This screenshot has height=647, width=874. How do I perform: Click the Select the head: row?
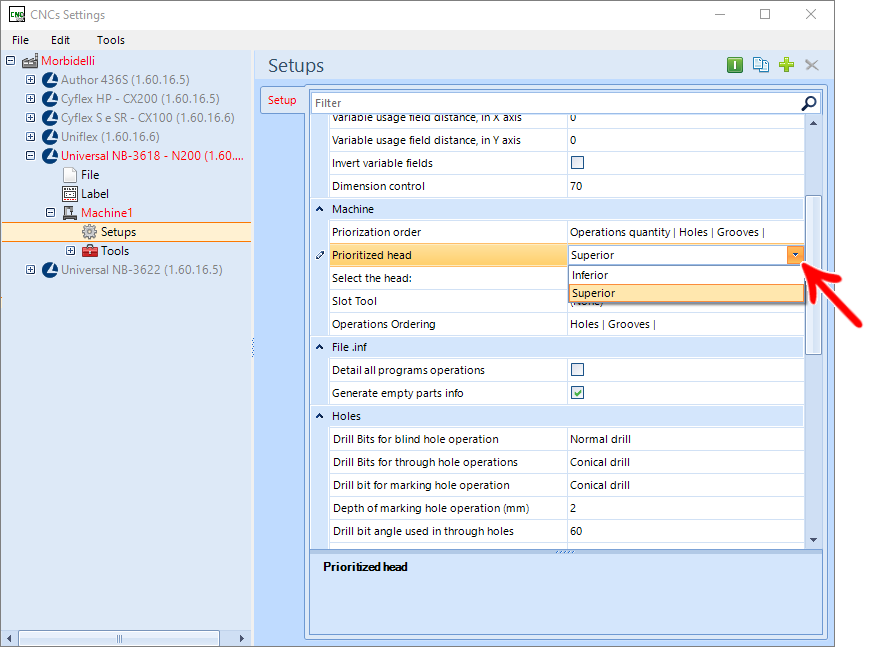[449, 278]
